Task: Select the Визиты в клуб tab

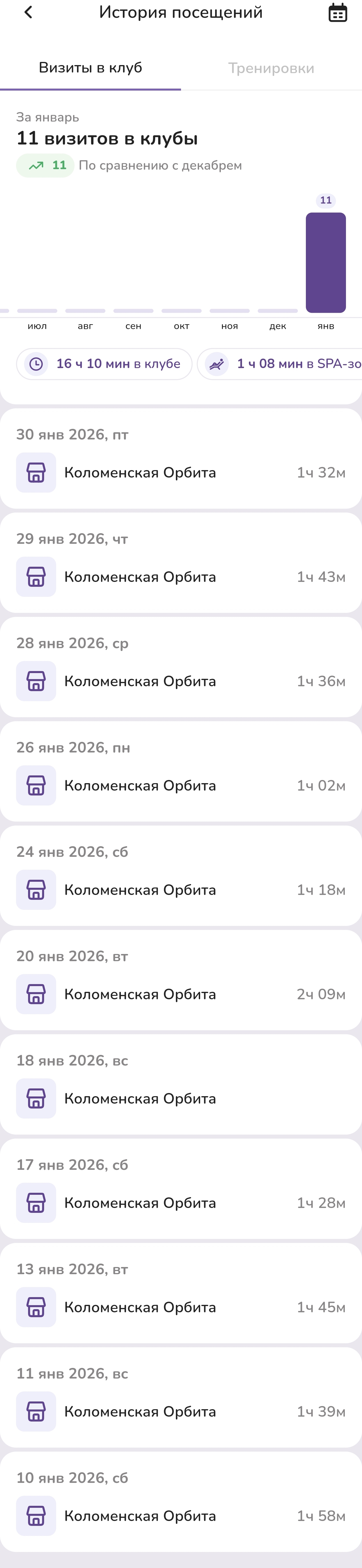Action: [90, 68]
